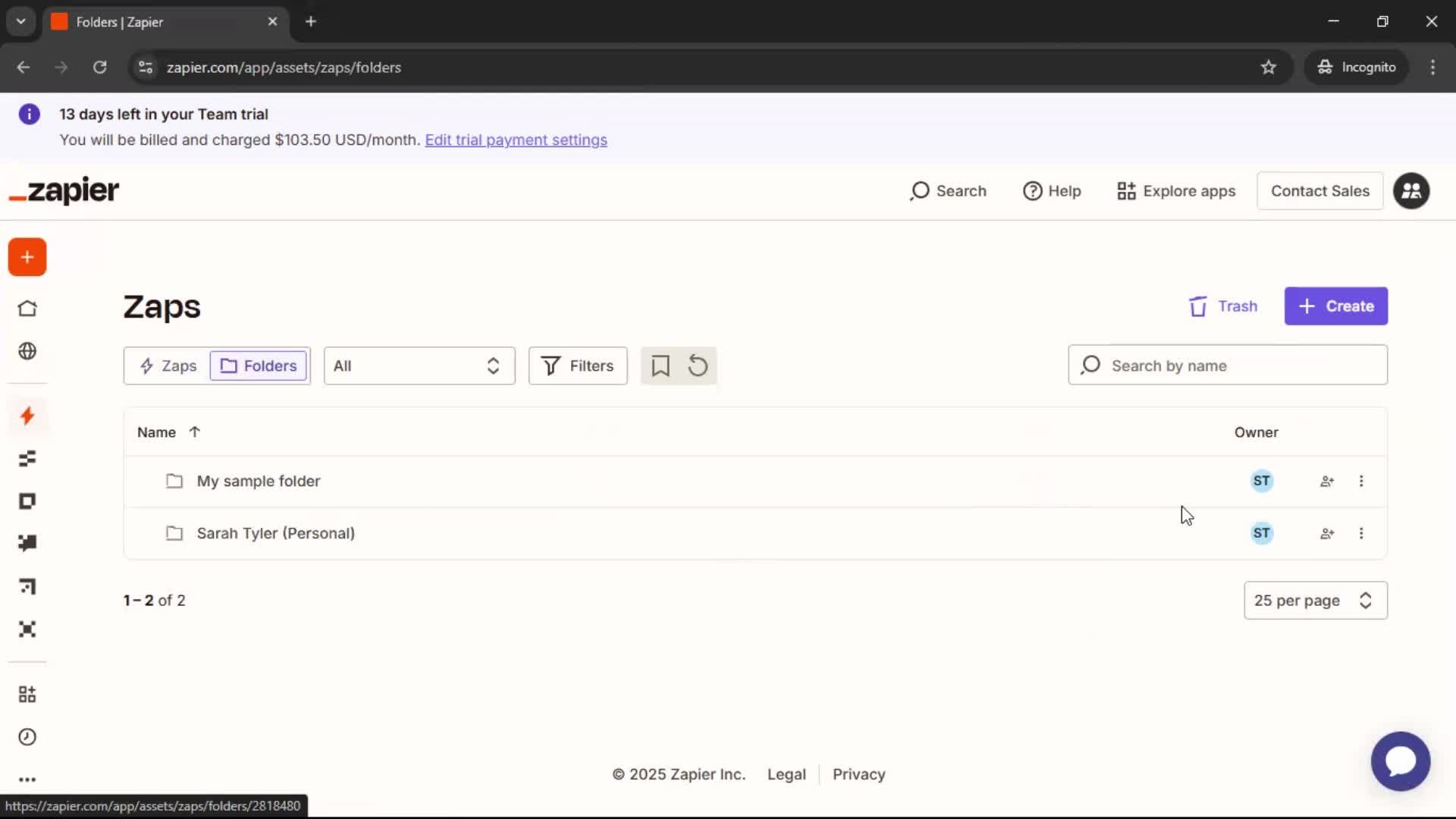The image size is (1456, 819).
Task: Click the Name column header
Action: click(156, 432)
